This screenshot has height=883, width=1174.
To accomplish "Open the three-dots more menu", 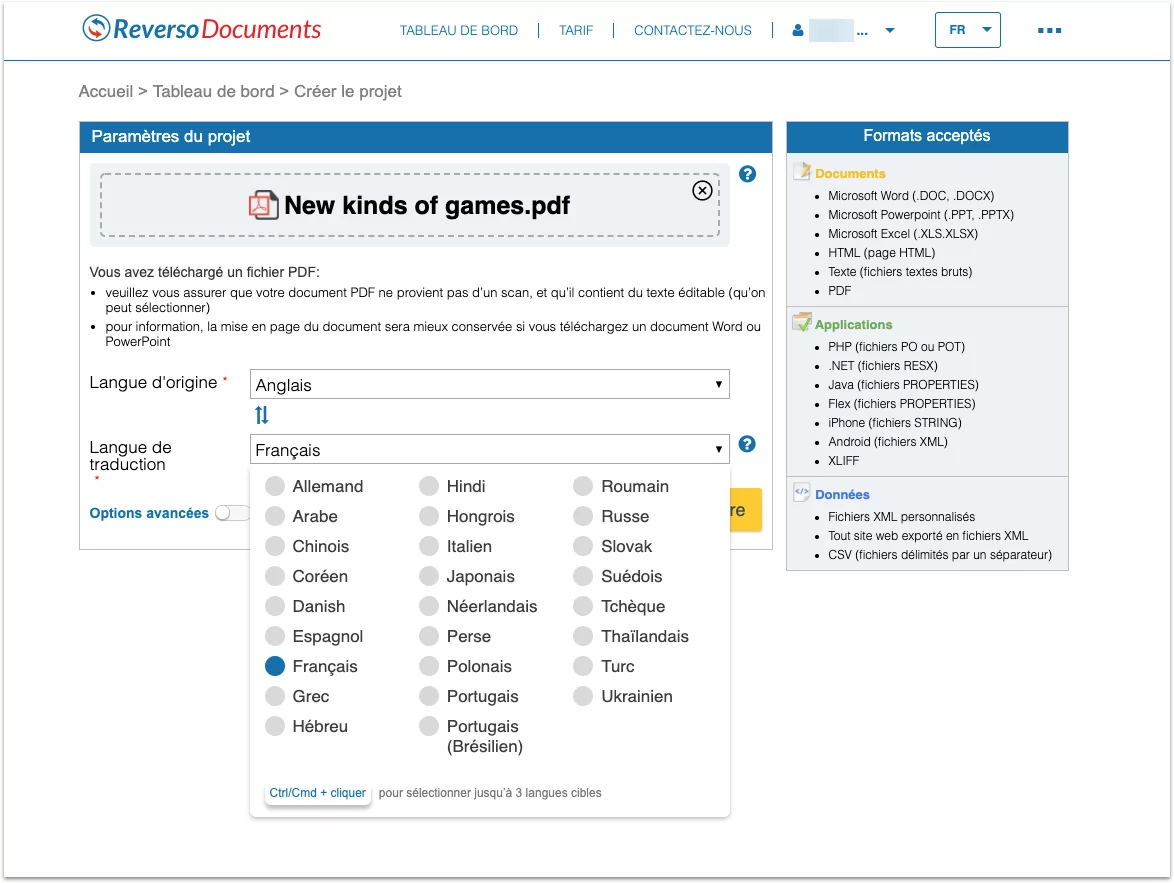I will click(x=1049, y=31).
